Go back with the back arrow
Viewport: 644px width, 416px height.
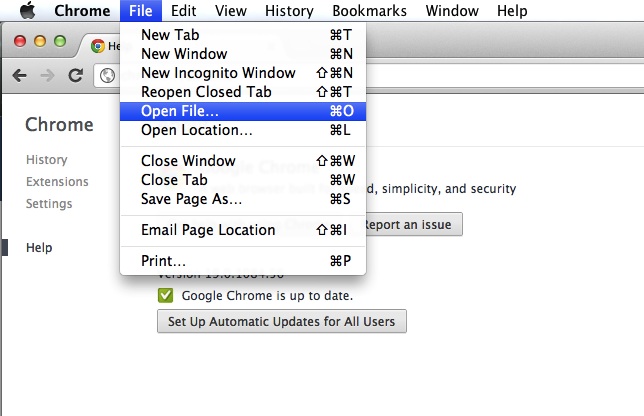pyautogui.click(x=19, y=76)
